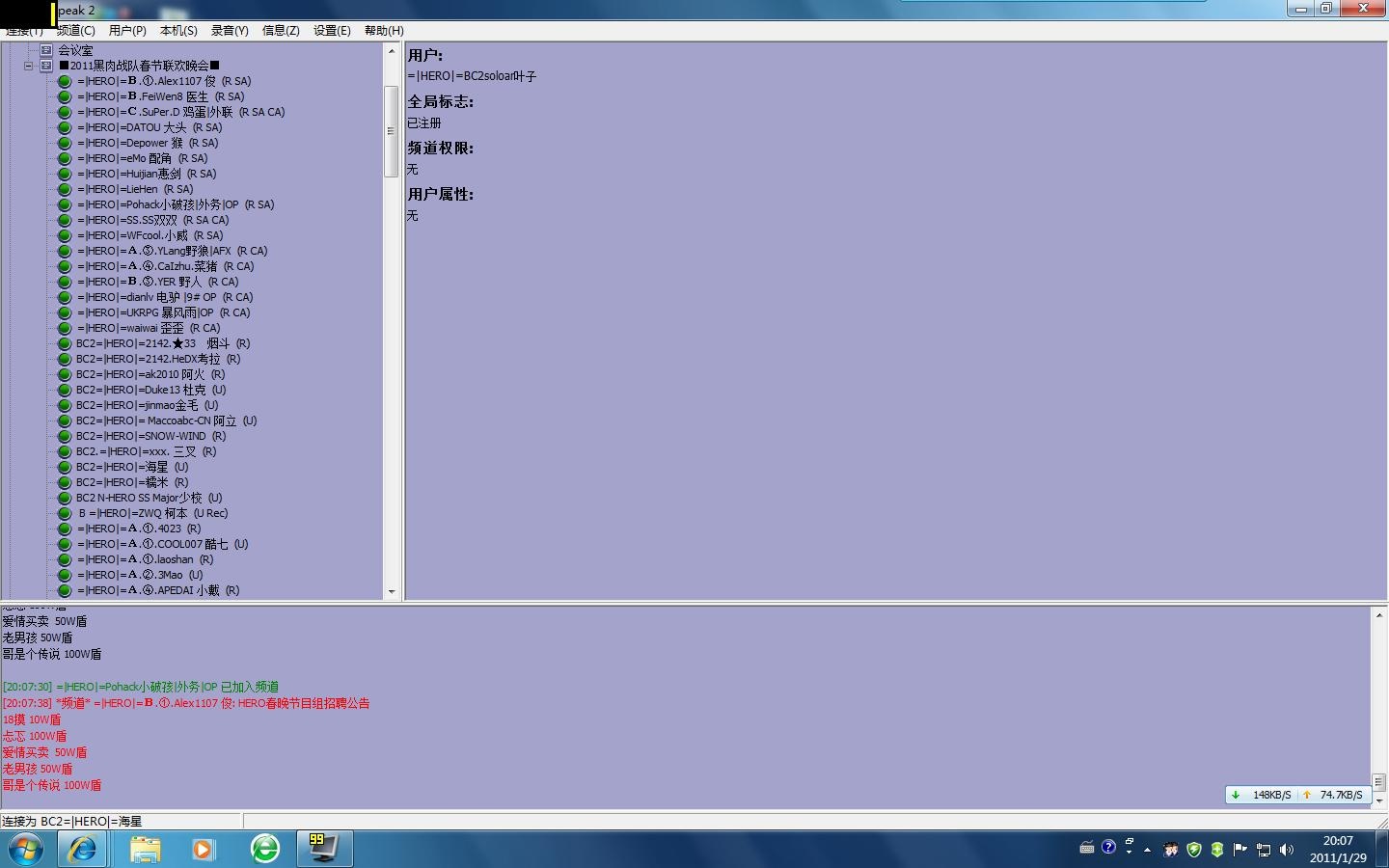The width and height of the screenshot is (1389, 868).
Task: Select user BC2=|HERO|=2142.HeDX考拉
Action: 158,359
